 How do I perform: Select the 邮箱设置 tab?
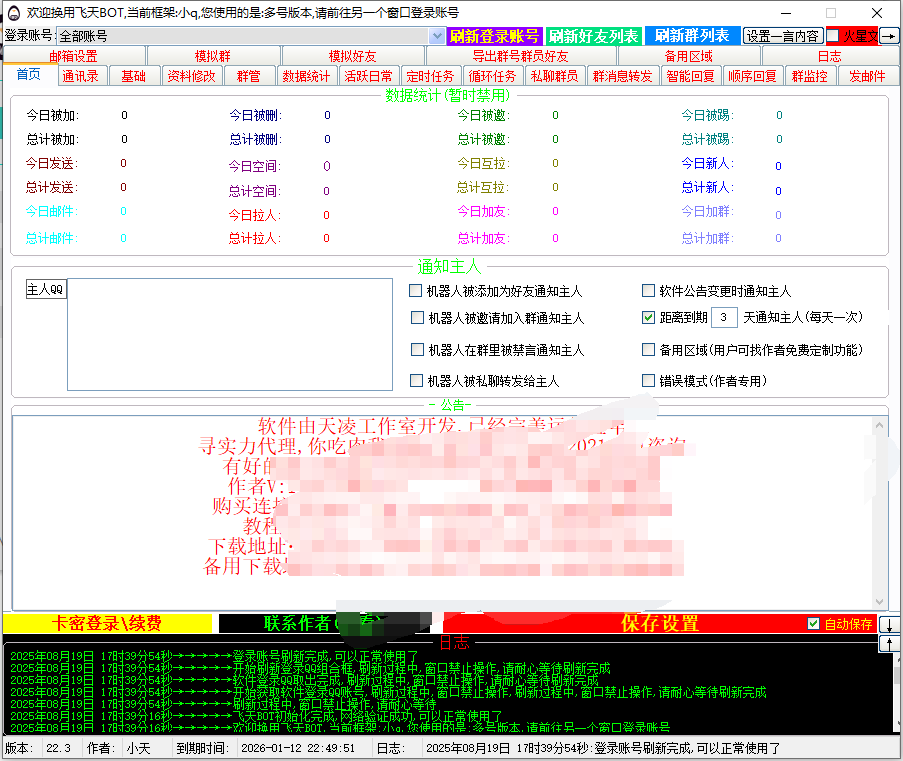point(74,56)
